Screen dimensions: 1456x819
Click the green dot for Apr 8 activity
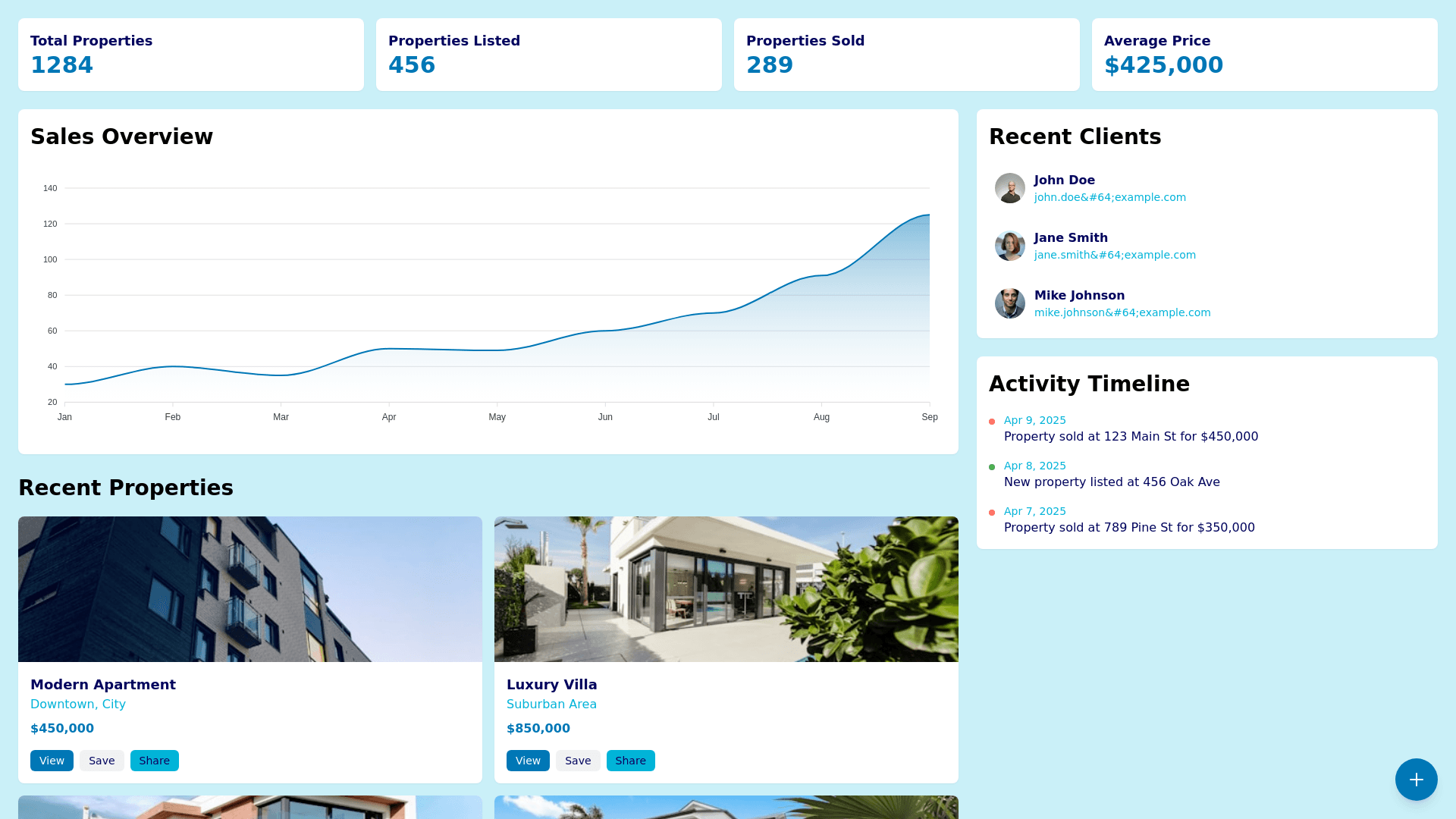pyautogui.click(x=992, y=467)
